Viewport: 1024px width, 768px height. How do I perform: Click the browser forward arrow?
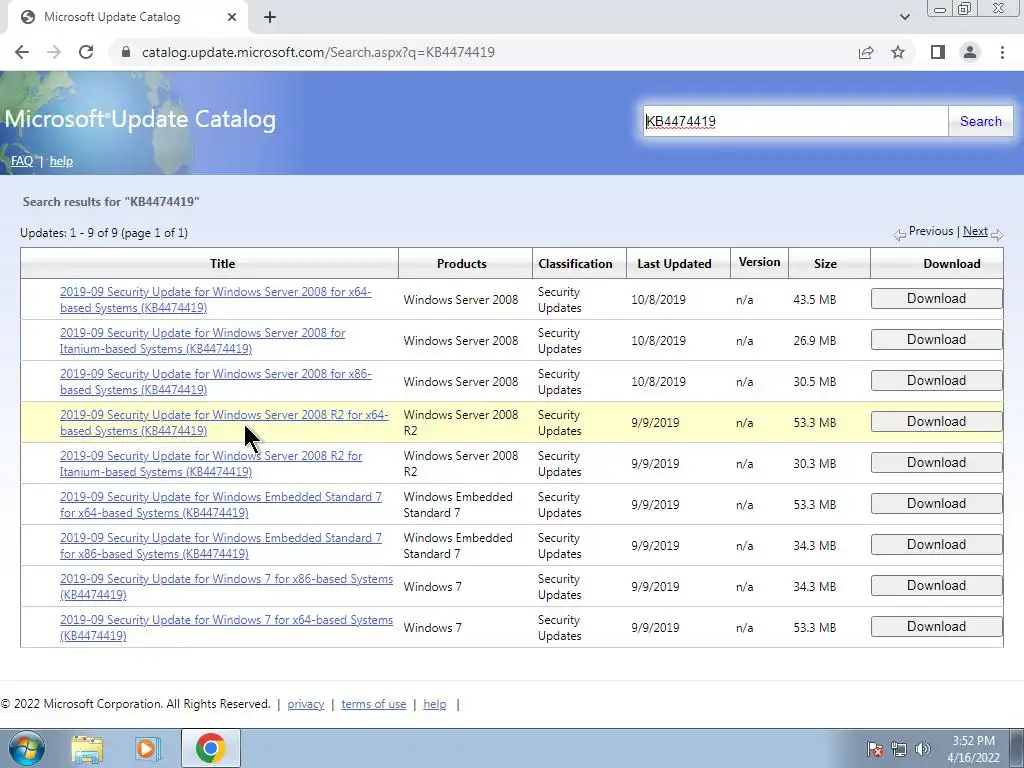click(54, 52)
